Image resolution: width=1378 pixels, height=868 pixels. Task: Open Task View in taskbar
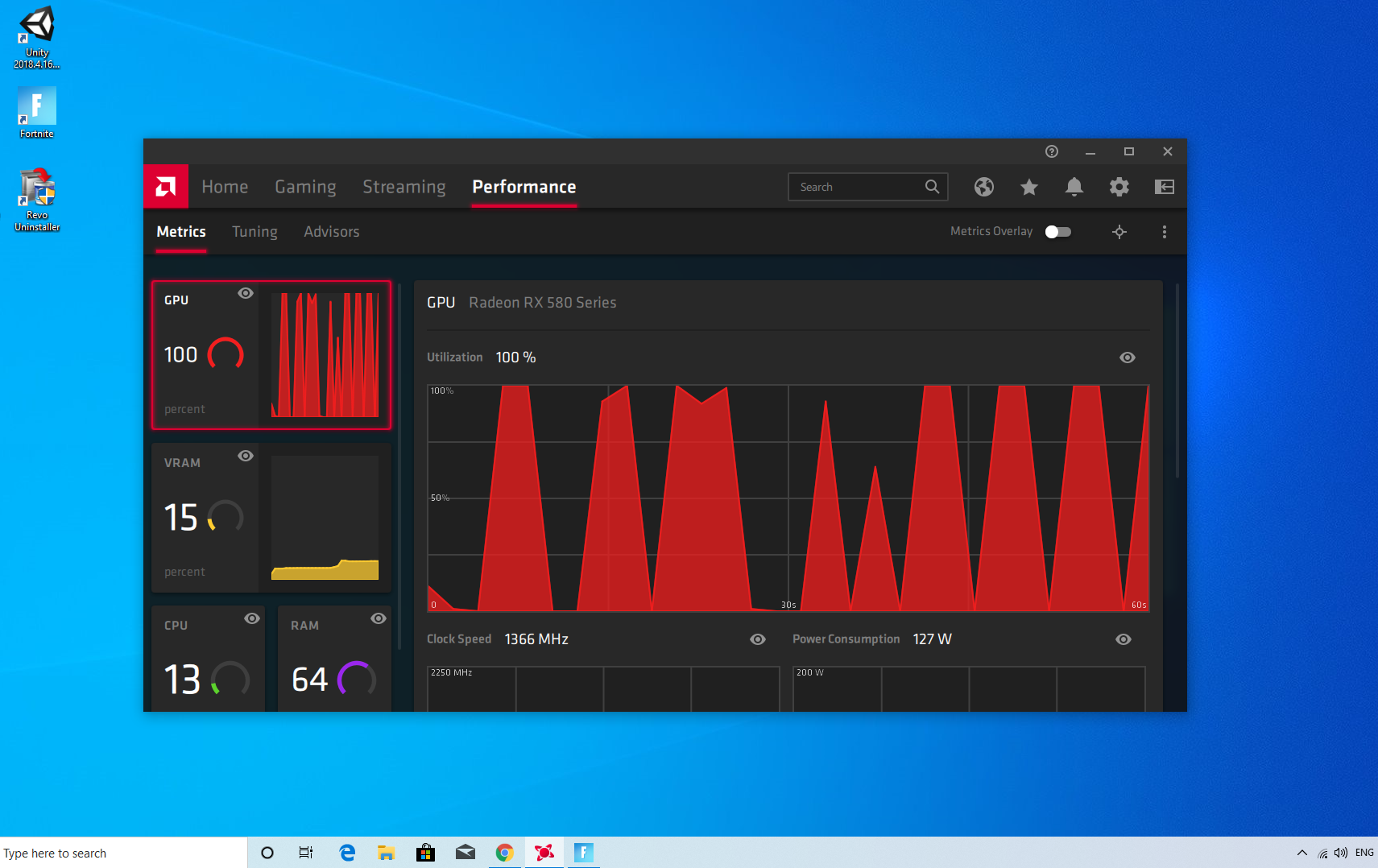point(306,853)
